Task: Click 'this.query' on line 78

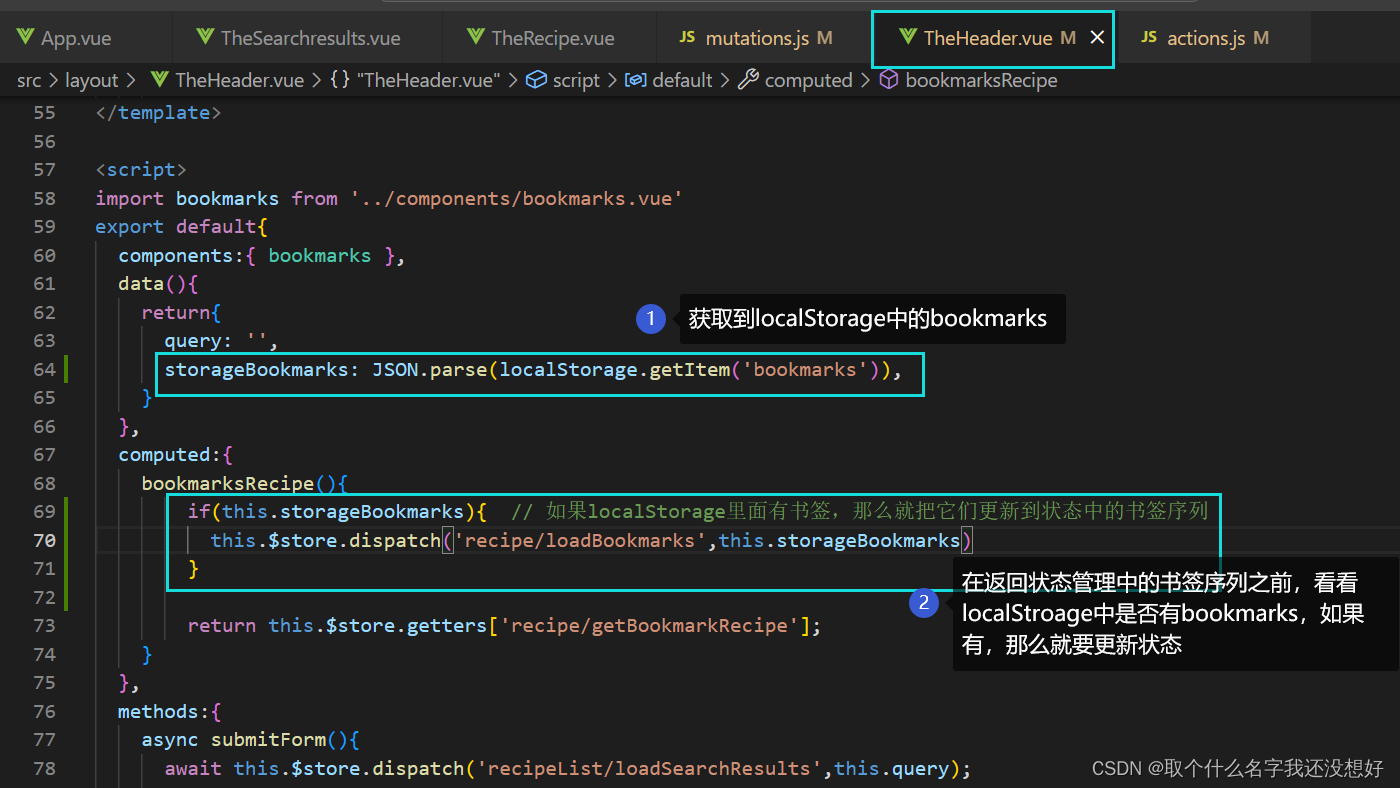Action: (x=891, y=768)
